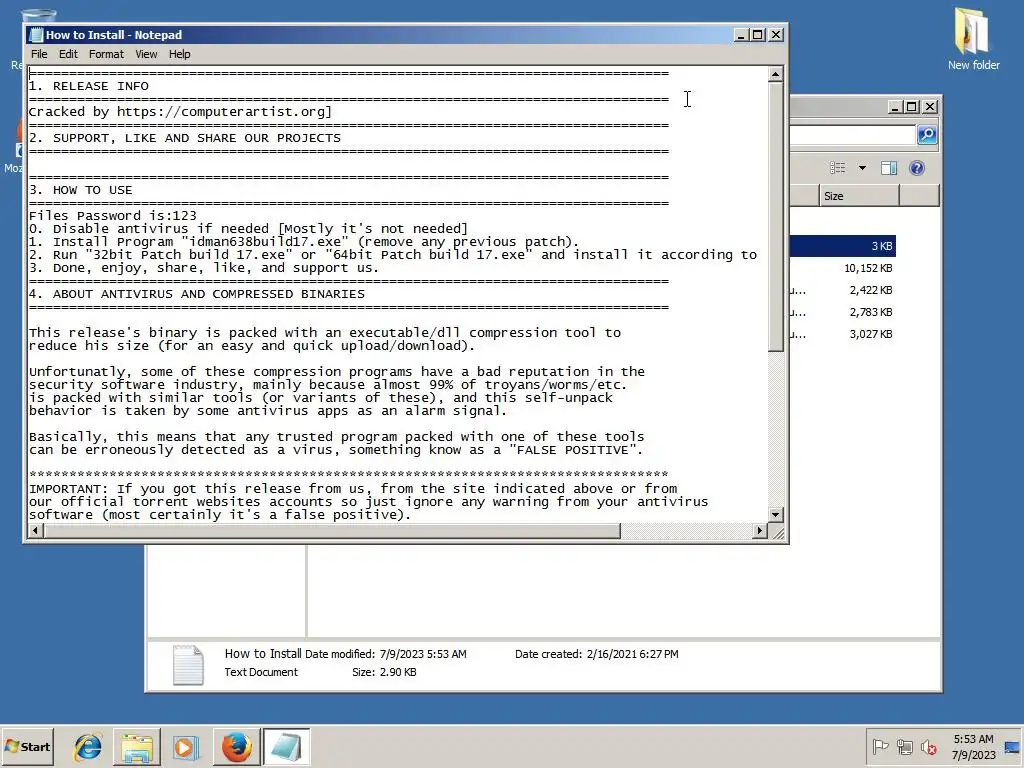
Task: Click the Size 2.90 KB value in details pane
Action: [398, 672]
